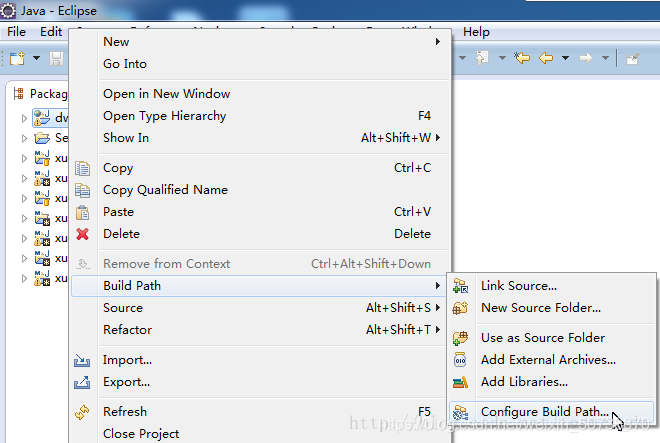Open the File menu
This screenshot has width=660, height=443.
(x=16, y=32)
